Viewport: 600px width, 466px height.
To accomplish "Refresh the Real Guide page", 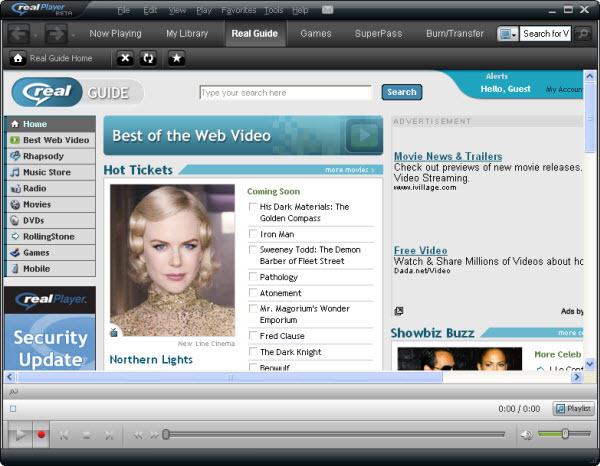I will tap(148, 59).
